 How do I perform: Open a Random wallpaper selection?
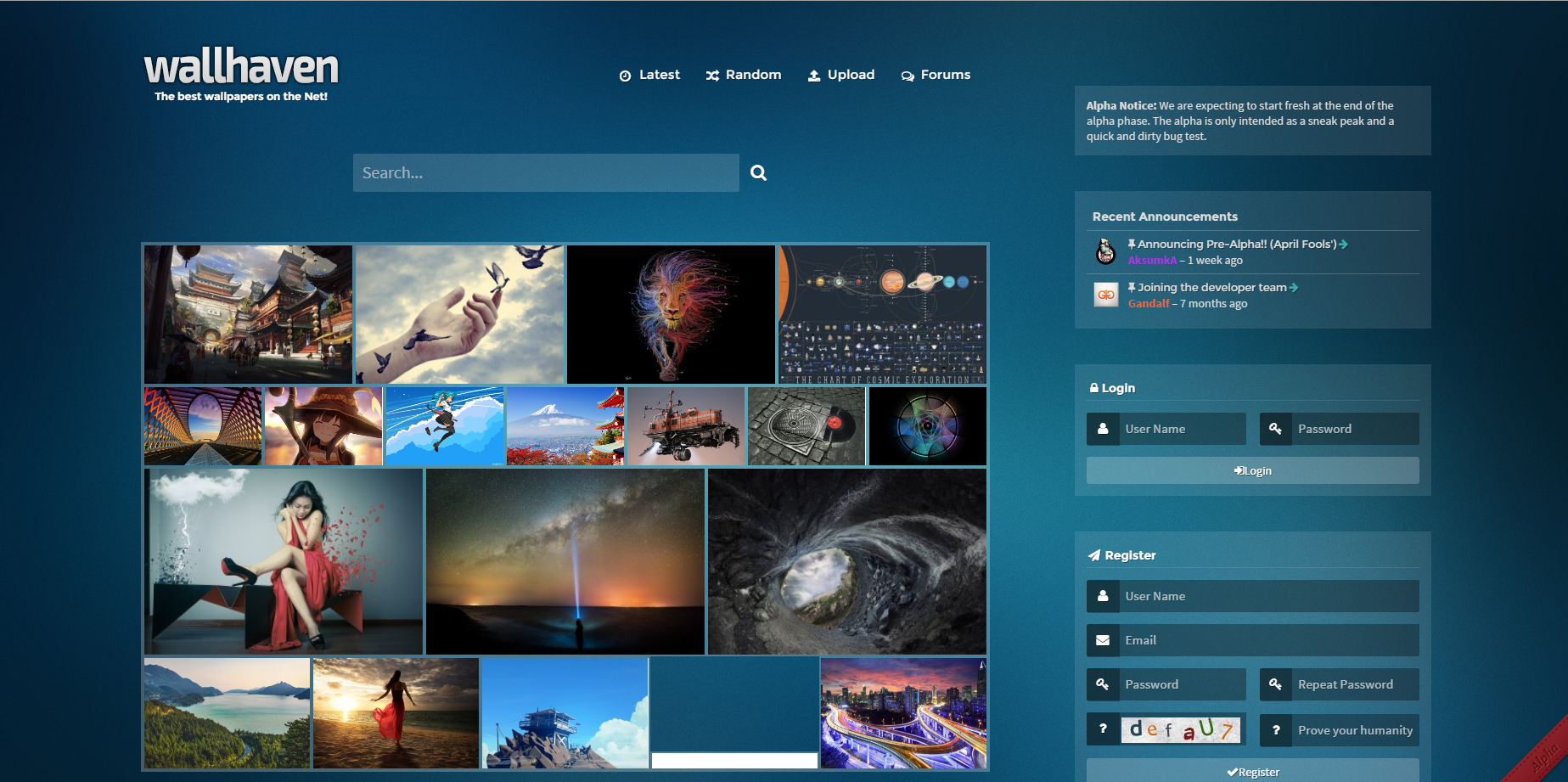[744, 75]
